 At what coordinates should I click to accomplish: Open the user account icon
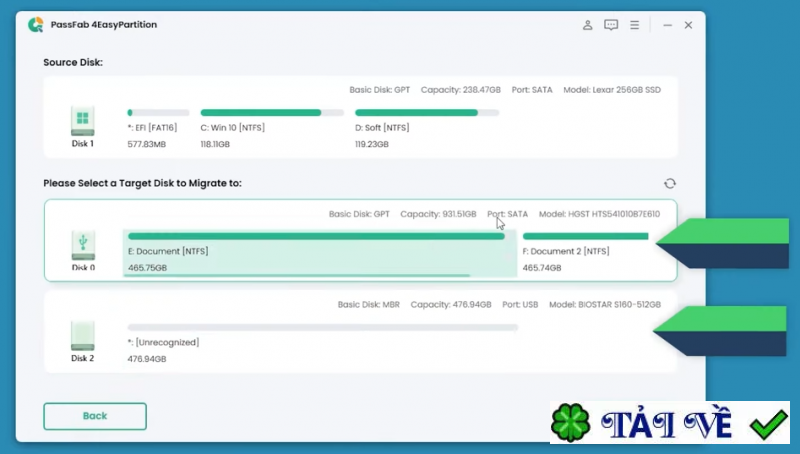587,24
